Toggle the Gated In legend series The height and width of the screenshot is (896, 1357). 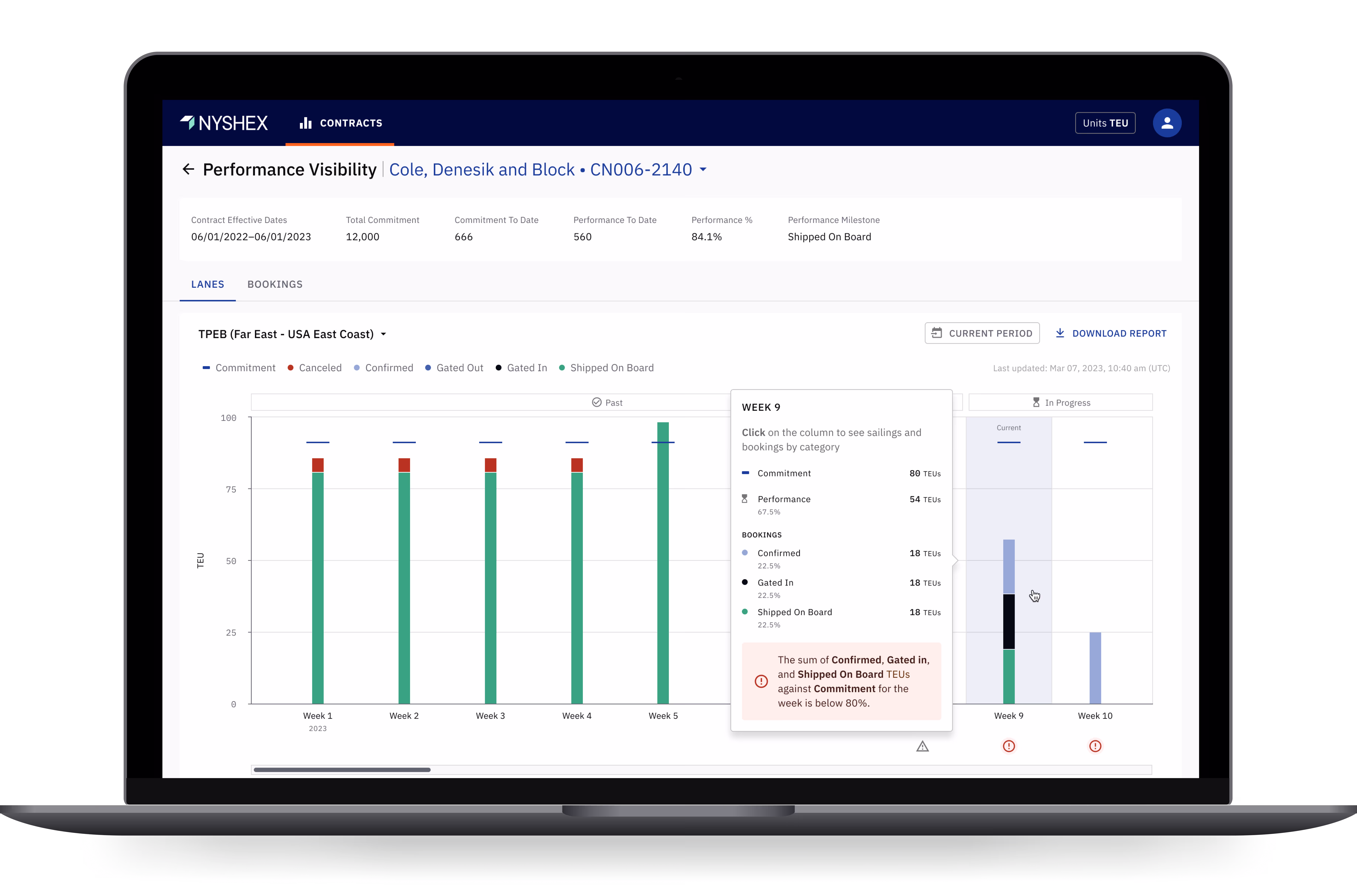521,368
